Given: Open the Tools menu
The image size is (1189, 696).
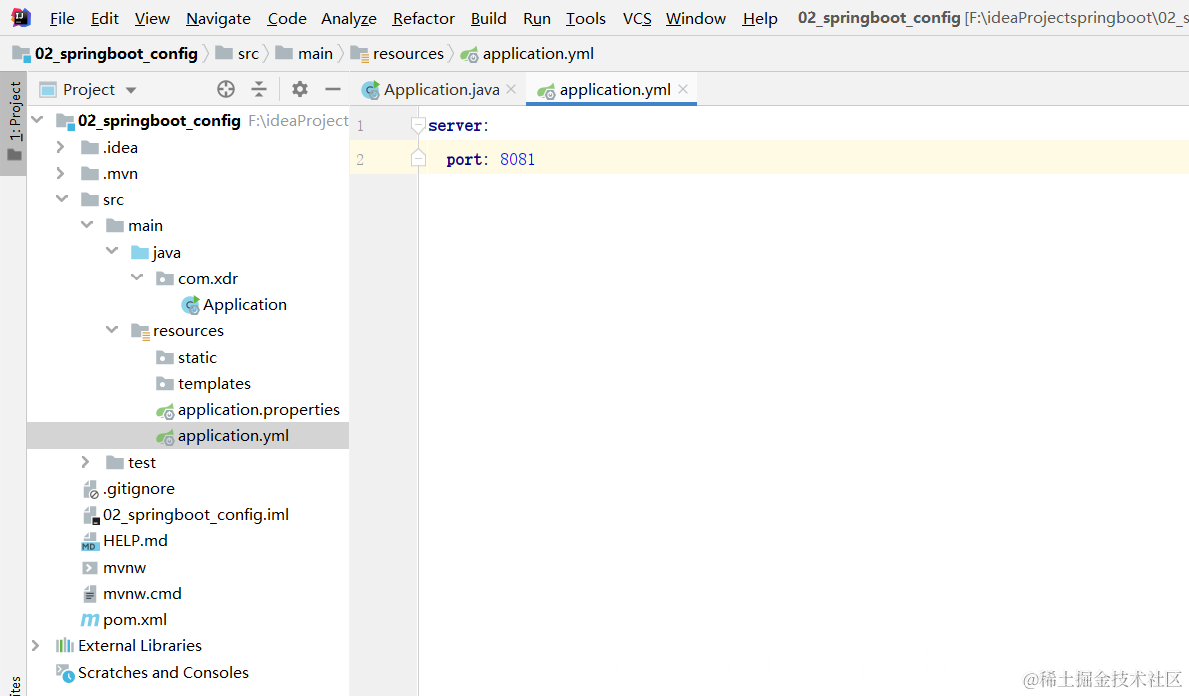Looking at the screenshot, I should tap(585, 18).
